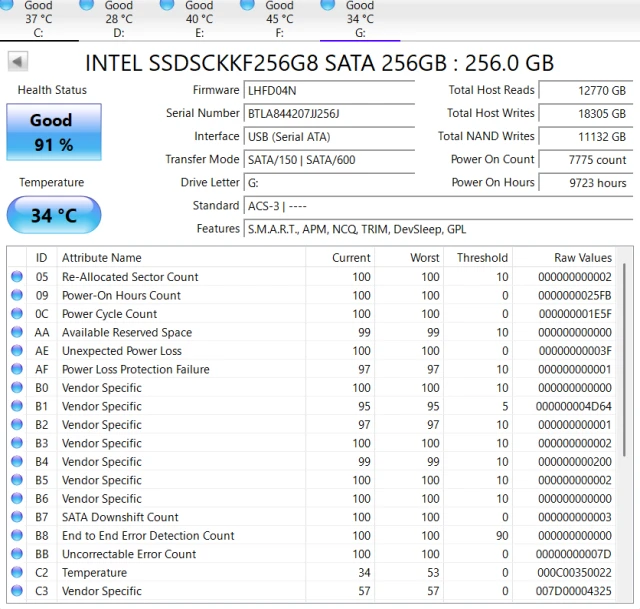This screenshot has width=640, height=609.
Task: Click Total Host Reads value 12770 GB
Action: [586, 90]
